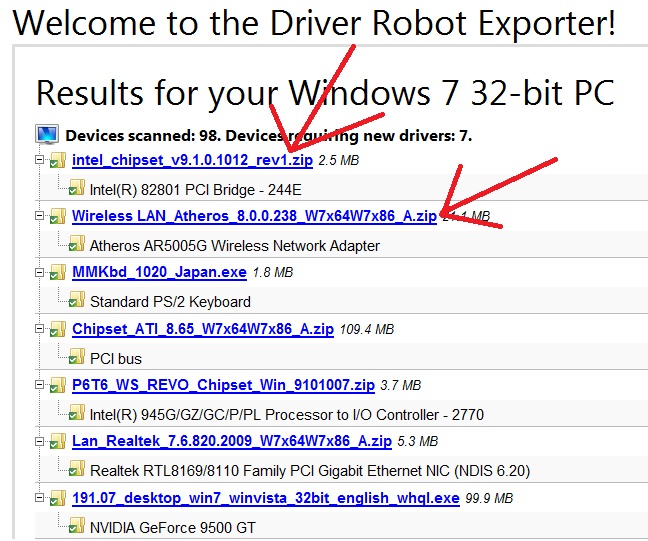Download P6T6_WS_REVO_Chipset_Win_9101007.zip
648x541 pixels.
click(x=223, y=385)
